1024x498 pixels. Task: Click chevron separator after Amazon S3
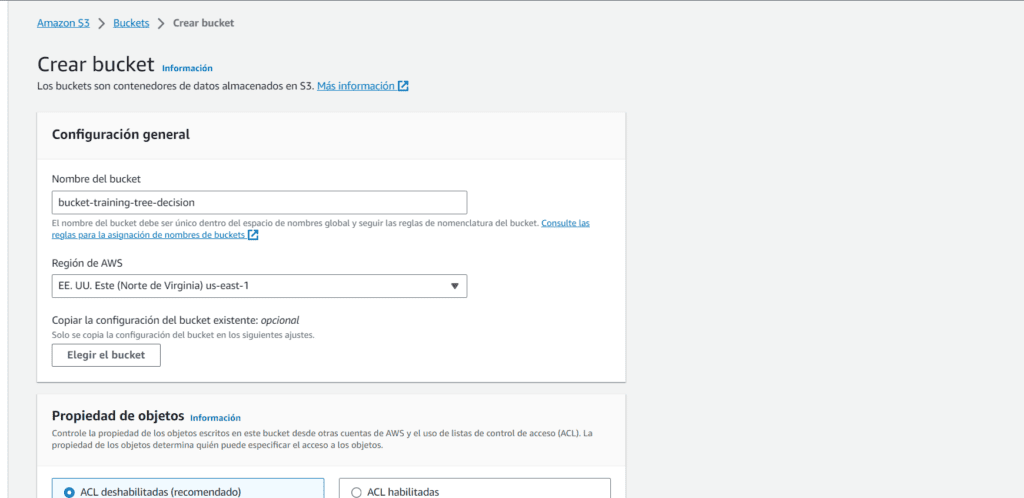click(x=101, y=22)
